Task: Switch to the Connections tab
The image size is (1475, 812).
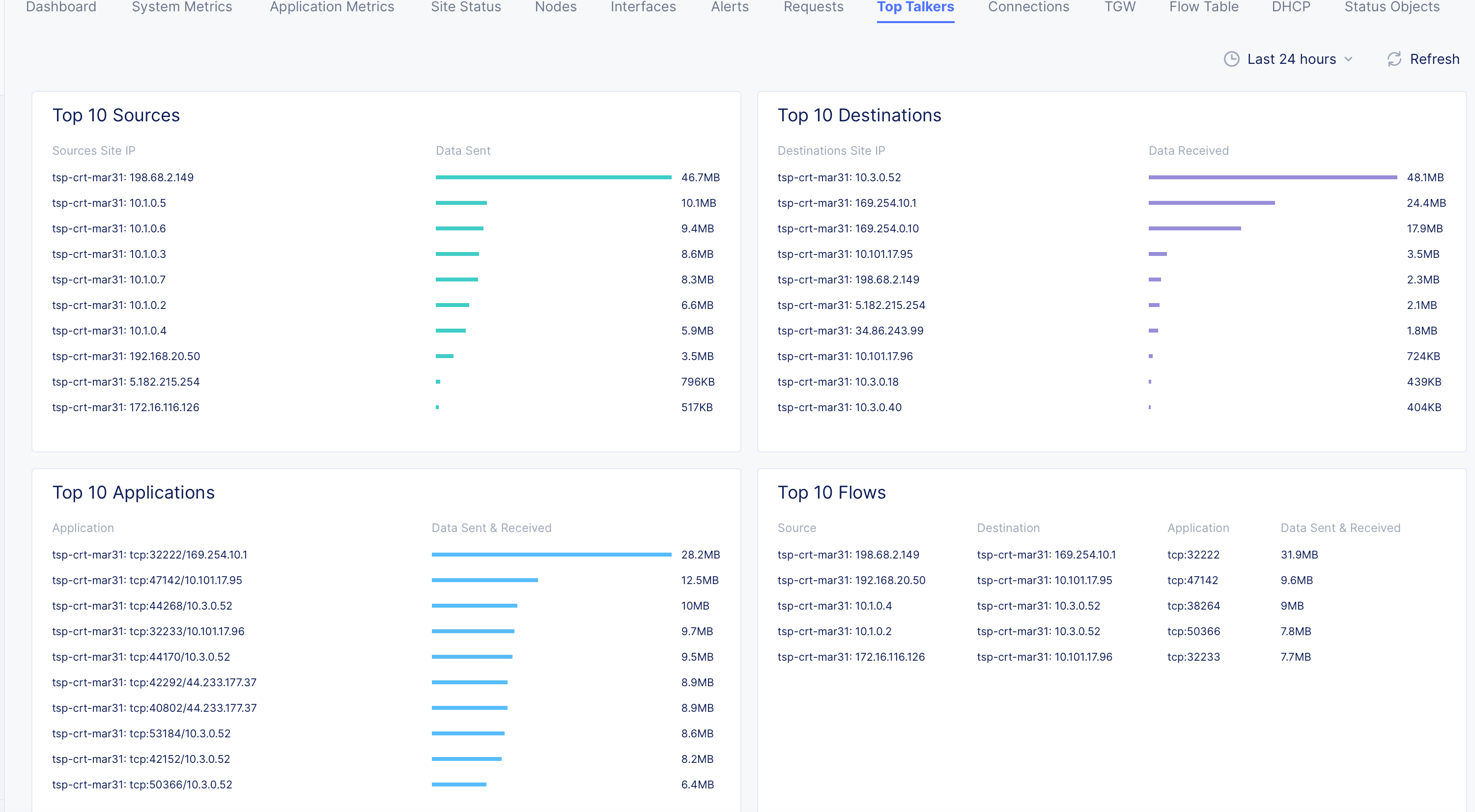Action: [x=1028, y=7]
